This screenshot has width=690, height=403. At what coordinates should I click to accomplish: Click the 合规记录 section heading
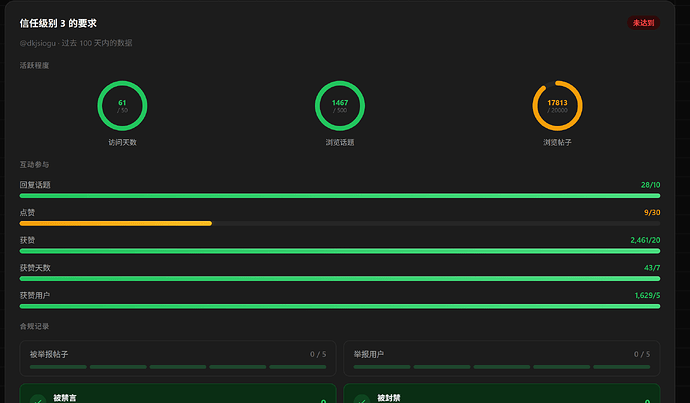click(34, 326)
